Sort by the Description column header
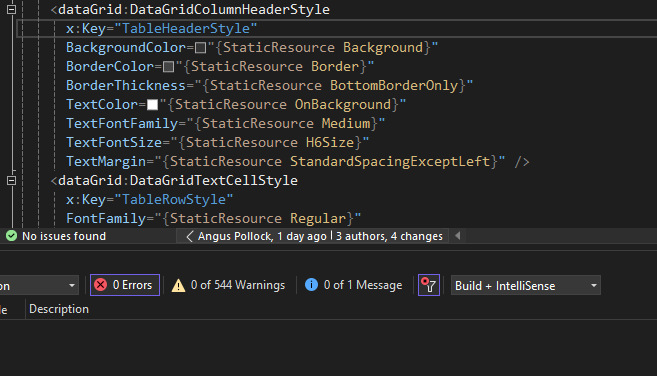Image resolution: width=657 pixels, height=376 pixels. pos(59,309)
